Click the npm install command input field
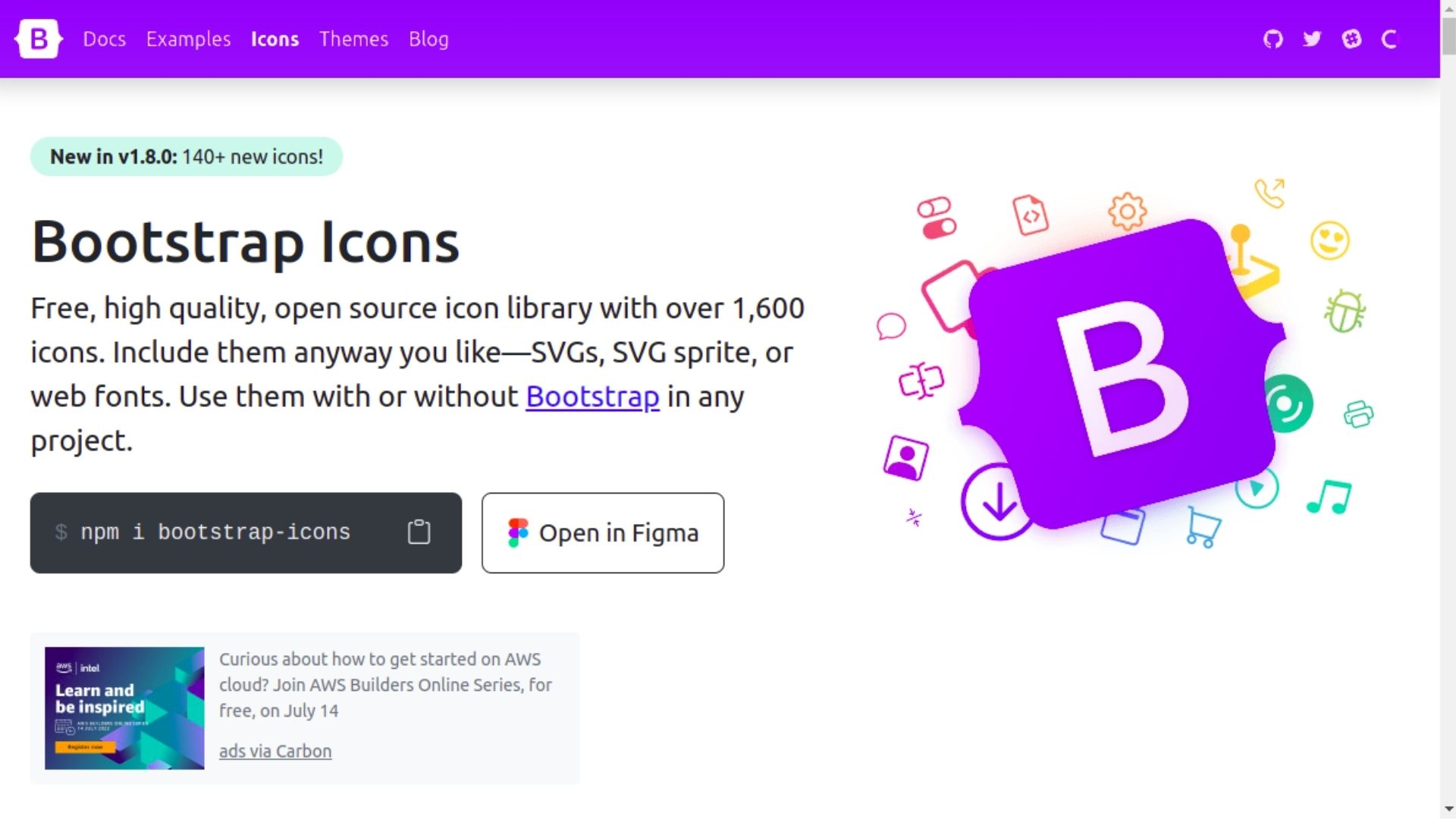Image resolution: width=1456 pixels, height=819 pixels. [x=245, y=531]
